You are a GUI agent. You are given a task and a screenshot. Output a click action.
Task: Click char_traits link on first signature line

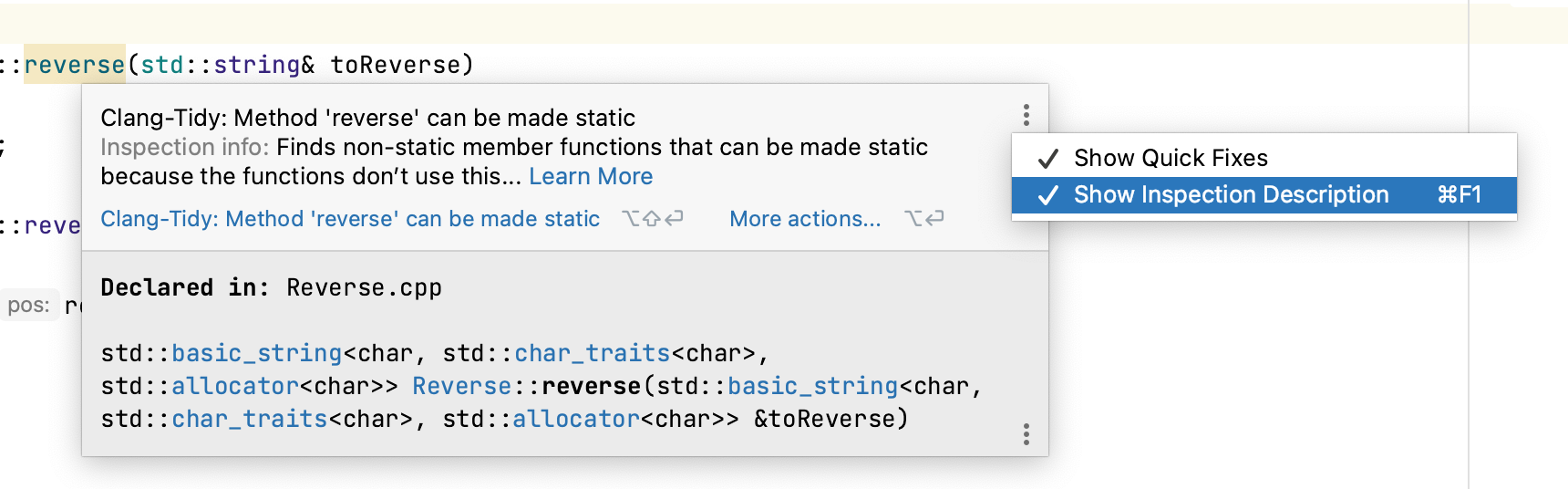[592, 353]
